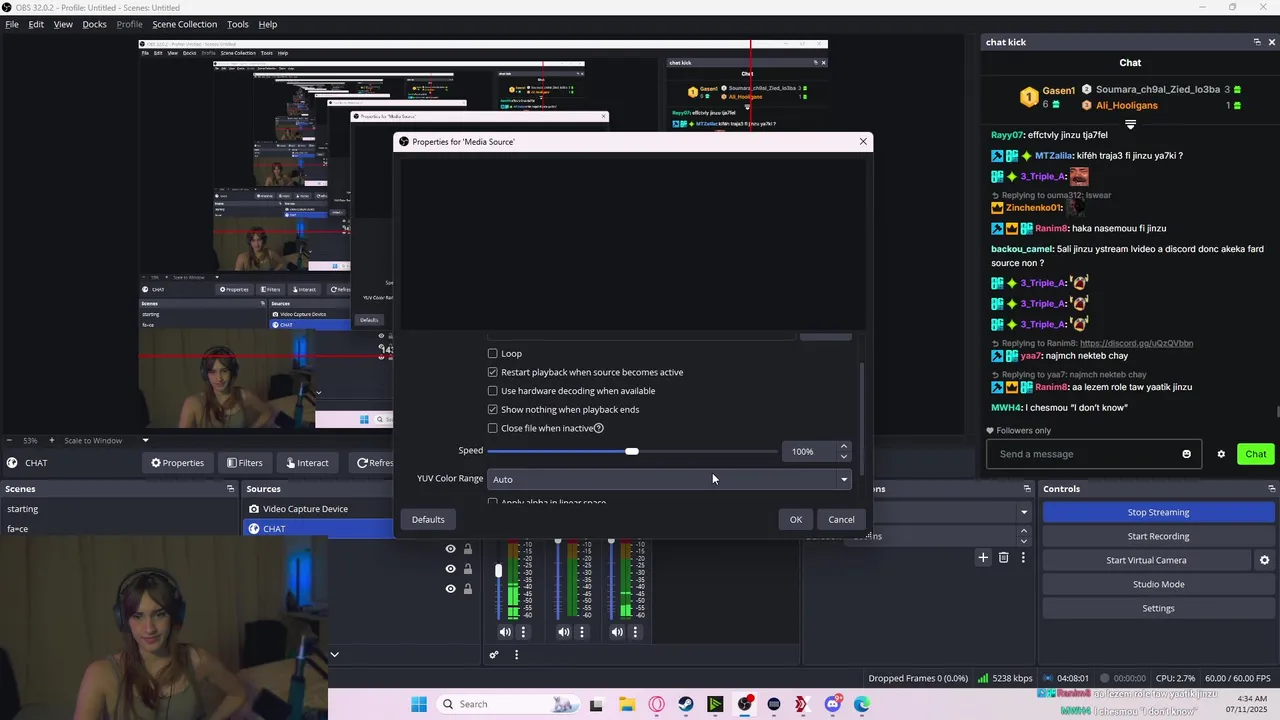
Task: Float the chat kick dock
Action: [x=1257, y=42]
